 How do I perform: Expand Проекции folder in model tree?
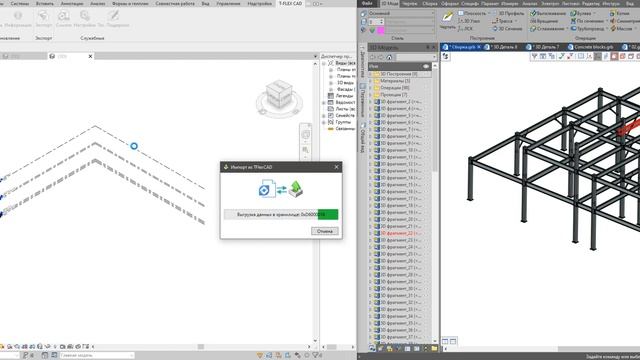371,95
